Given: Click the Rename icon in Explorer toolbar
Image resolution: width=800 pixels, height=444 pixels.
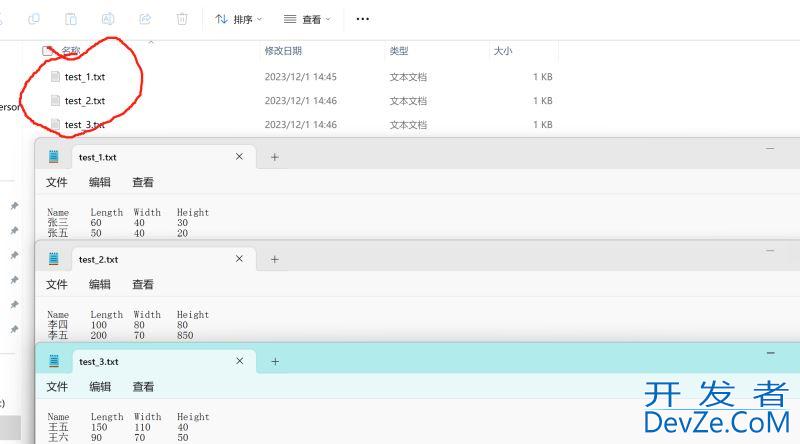Looking at the screenshot, I should (108, 19).
